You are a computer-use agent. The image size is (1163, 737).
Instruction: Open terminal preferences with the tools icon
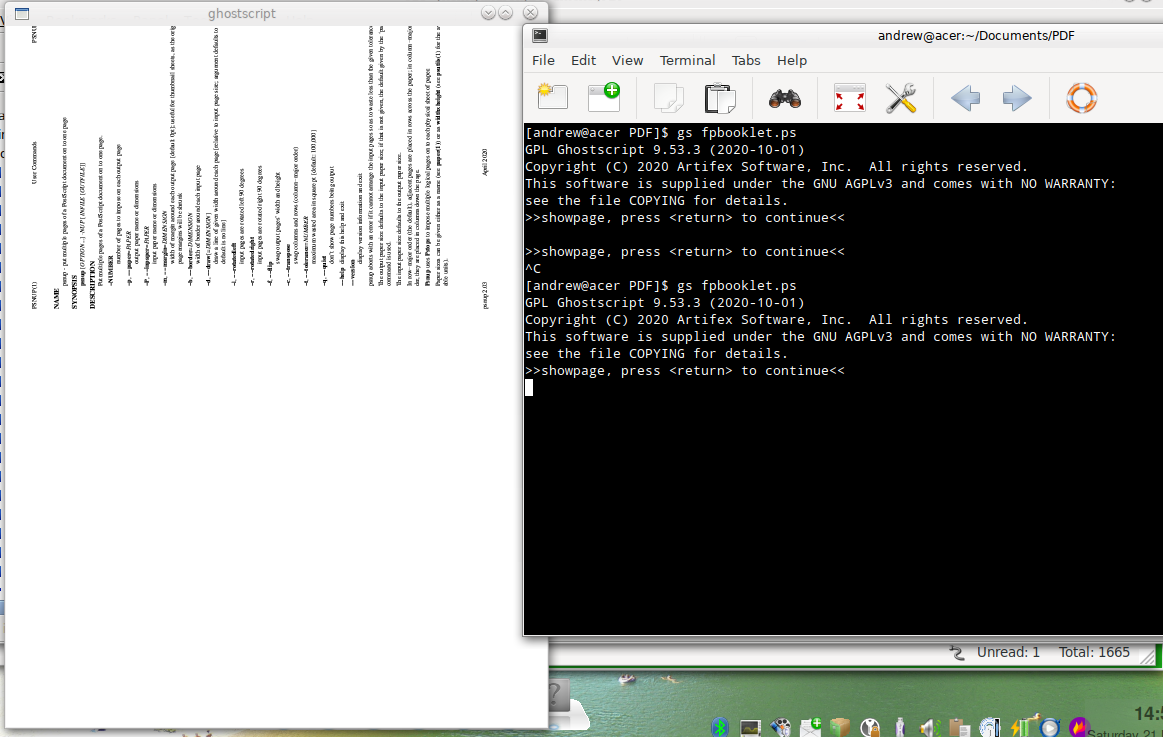click(897, 97)
